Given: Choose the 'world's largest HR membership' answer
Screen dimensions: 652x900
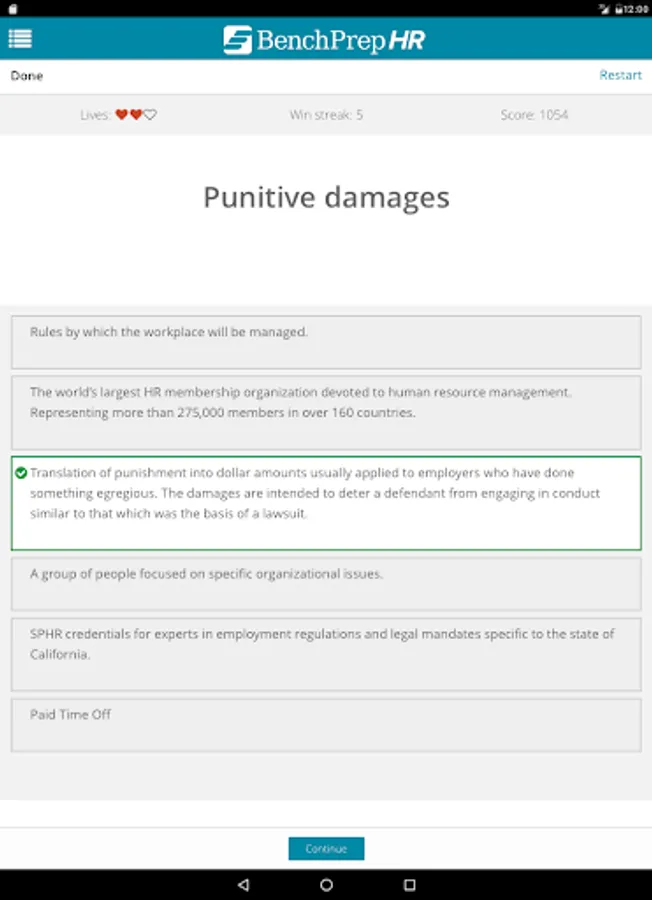Looking at the screenshot, I should click(x=326, y=412).
